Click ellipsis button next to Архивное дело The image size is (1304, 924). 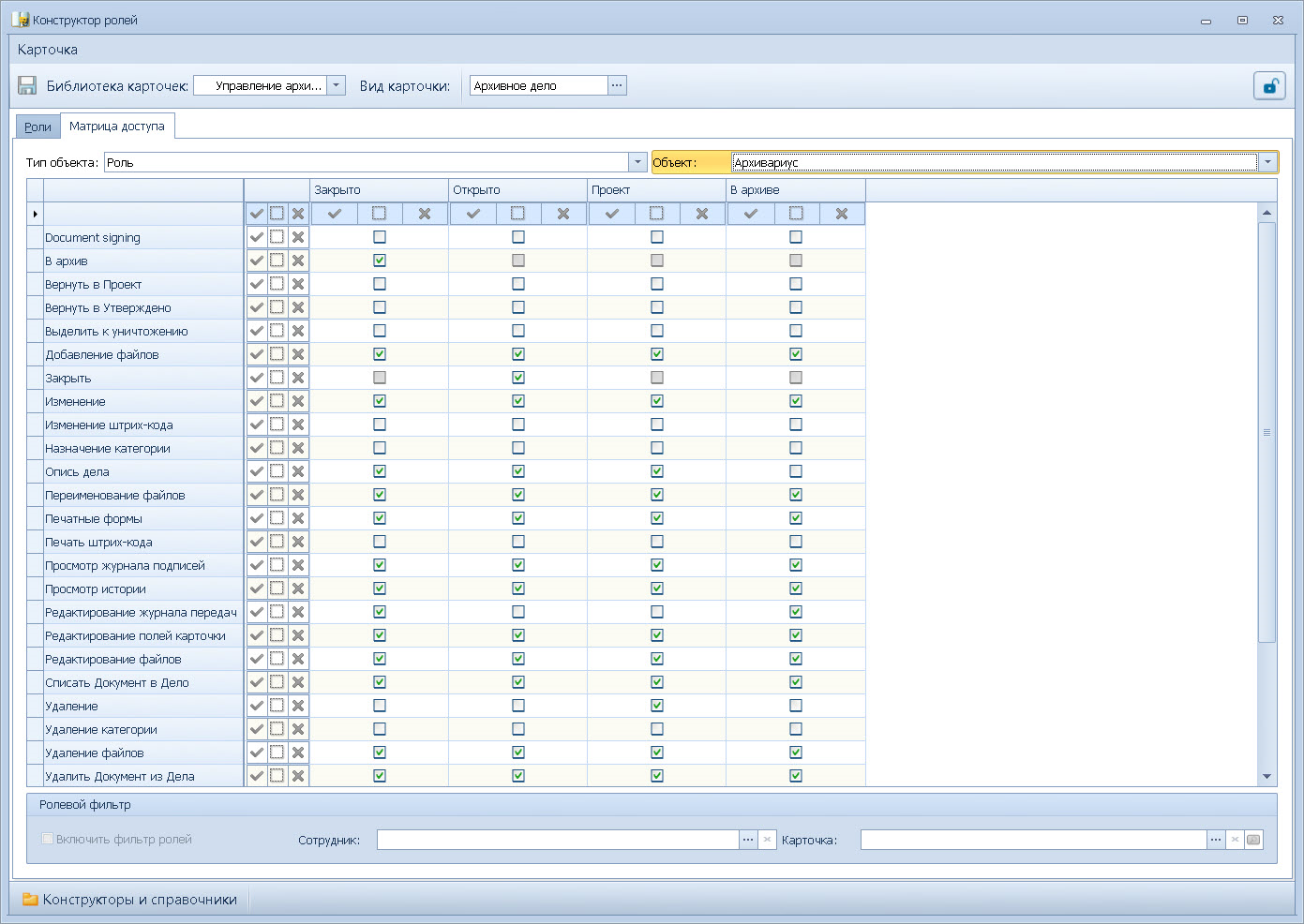pyautogui.click(x=617, y=85)
